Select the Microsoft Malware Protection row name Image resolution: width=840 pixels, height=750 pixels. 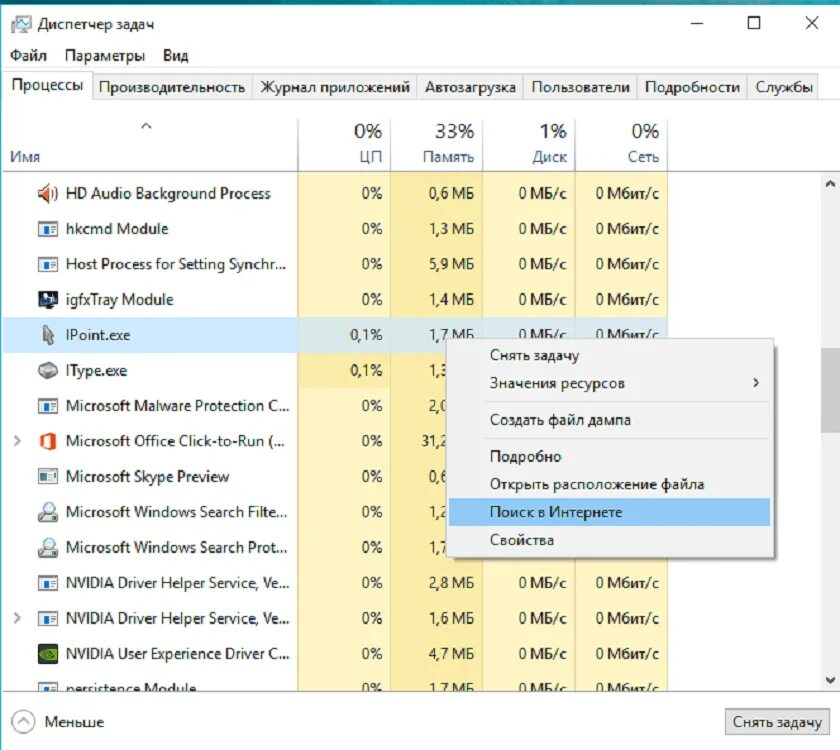click(177, 406)
